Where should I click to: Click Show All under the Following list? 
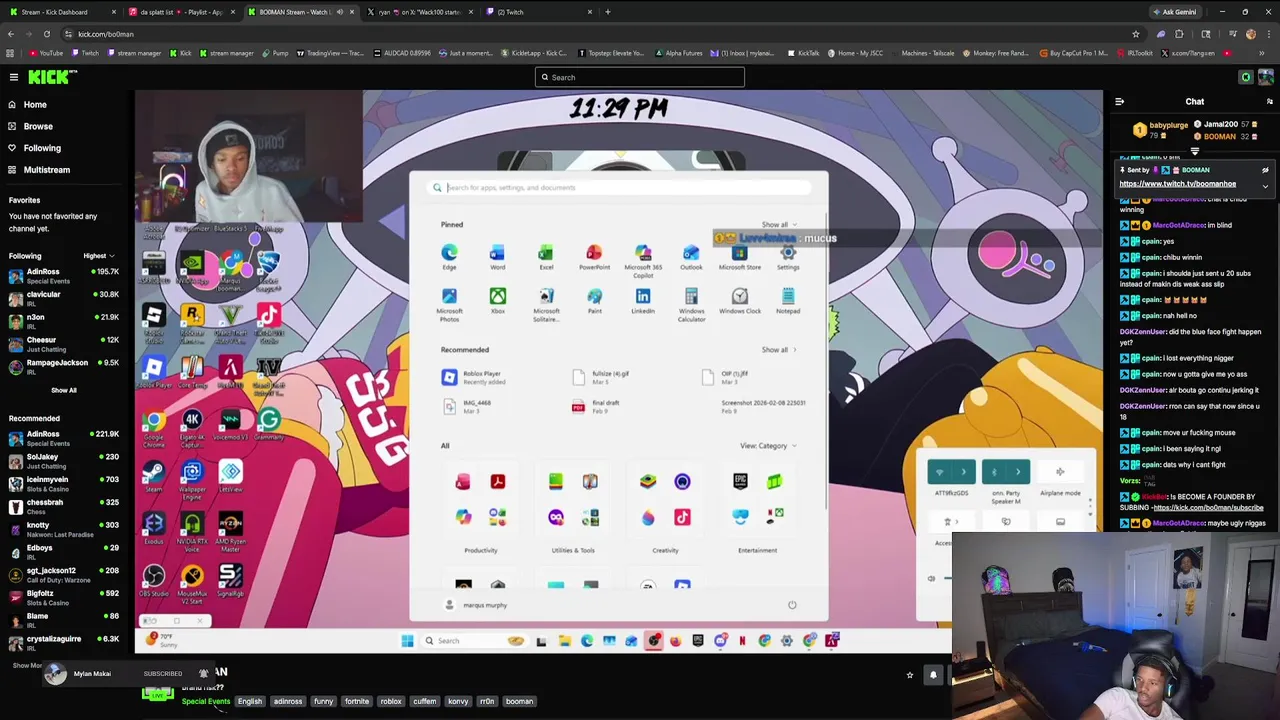[x=63, y=390]
